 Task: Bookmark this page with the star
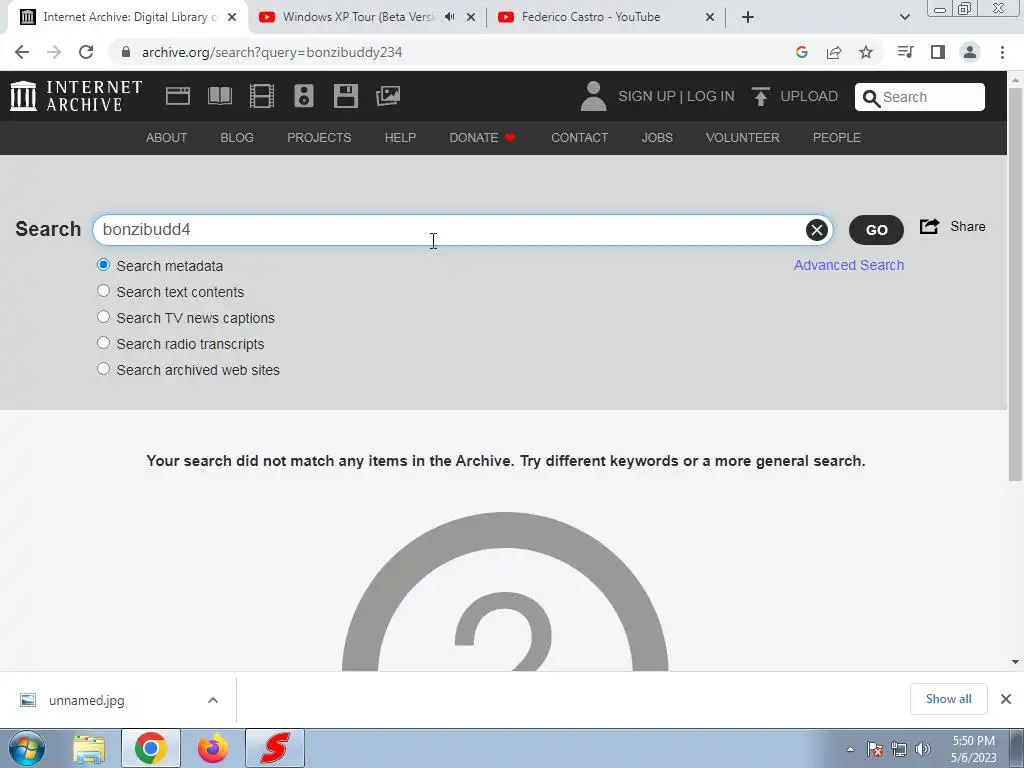(866, 52)
